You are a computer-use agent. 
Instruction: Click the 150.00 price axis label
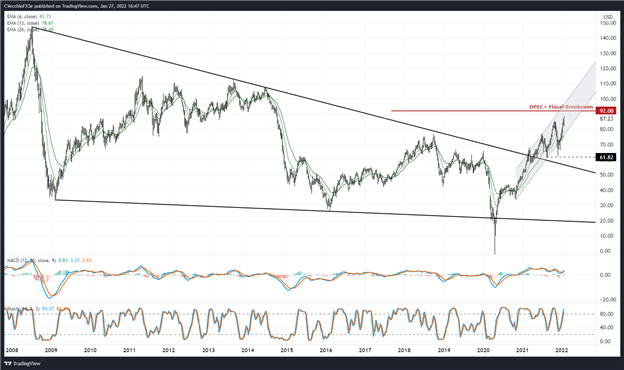(608, 23)
